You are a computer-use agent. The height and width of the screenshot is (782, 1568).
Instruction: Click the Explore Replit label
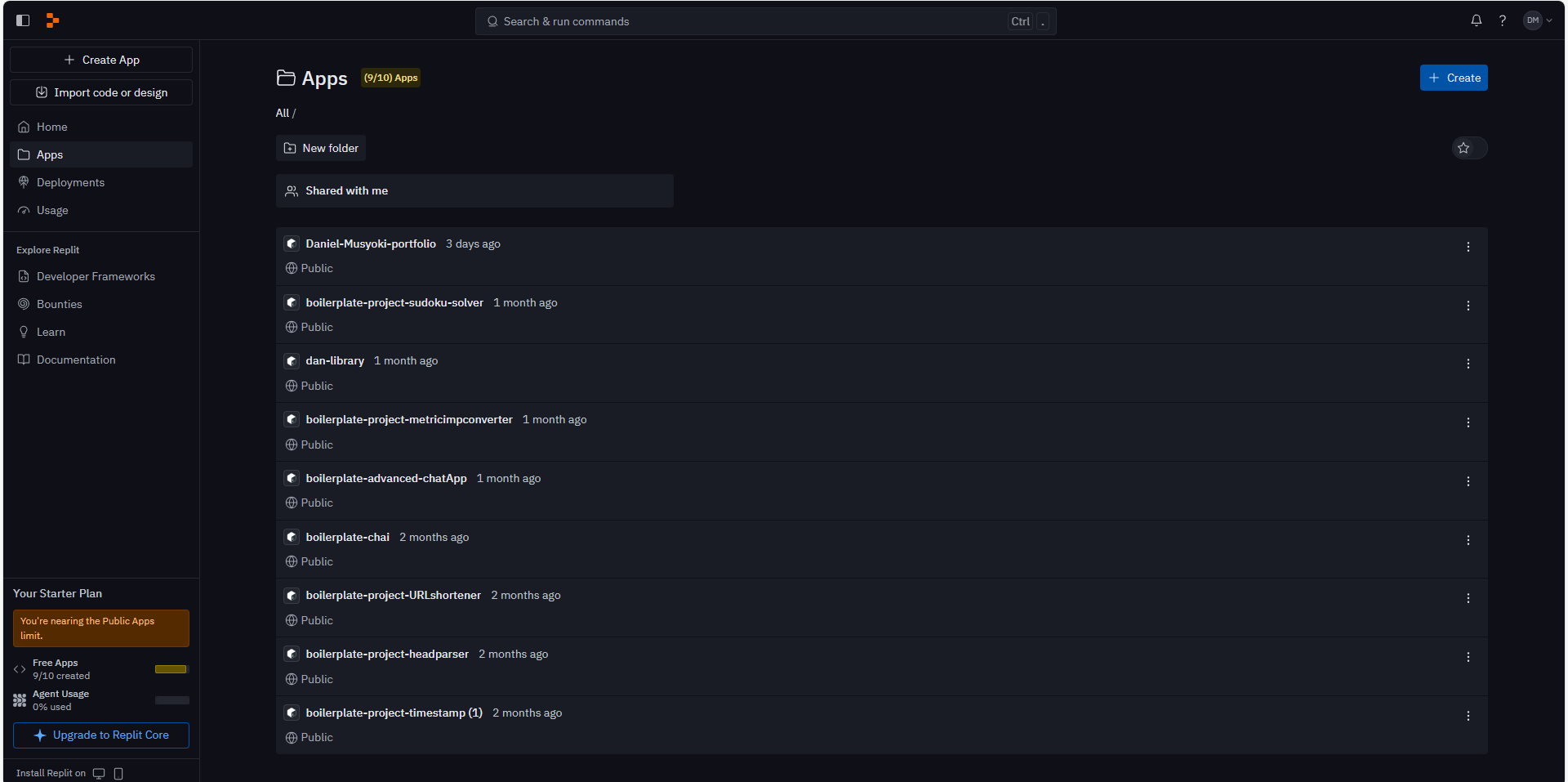pyautogui.click(x=47, y=250)
